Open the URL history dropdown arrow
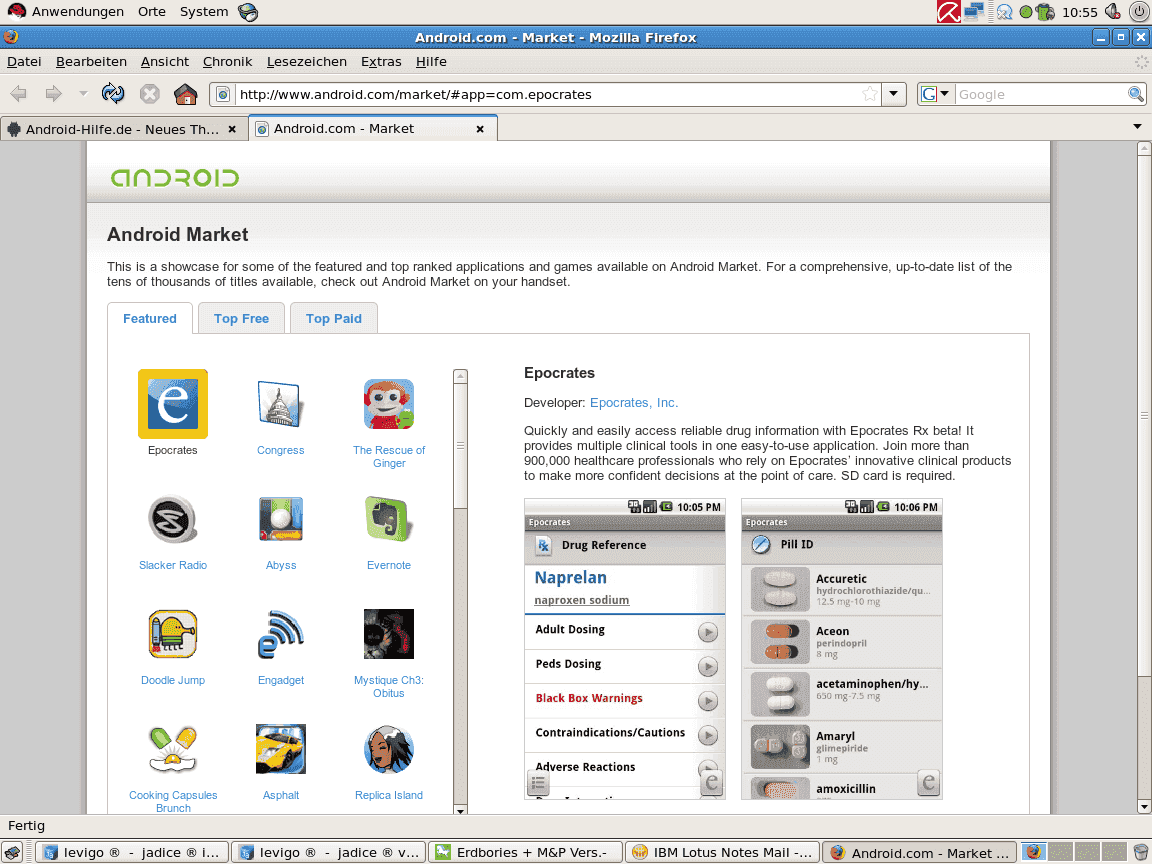The width and height of the screenshot is (1152, 864). [x=893, y=94]
